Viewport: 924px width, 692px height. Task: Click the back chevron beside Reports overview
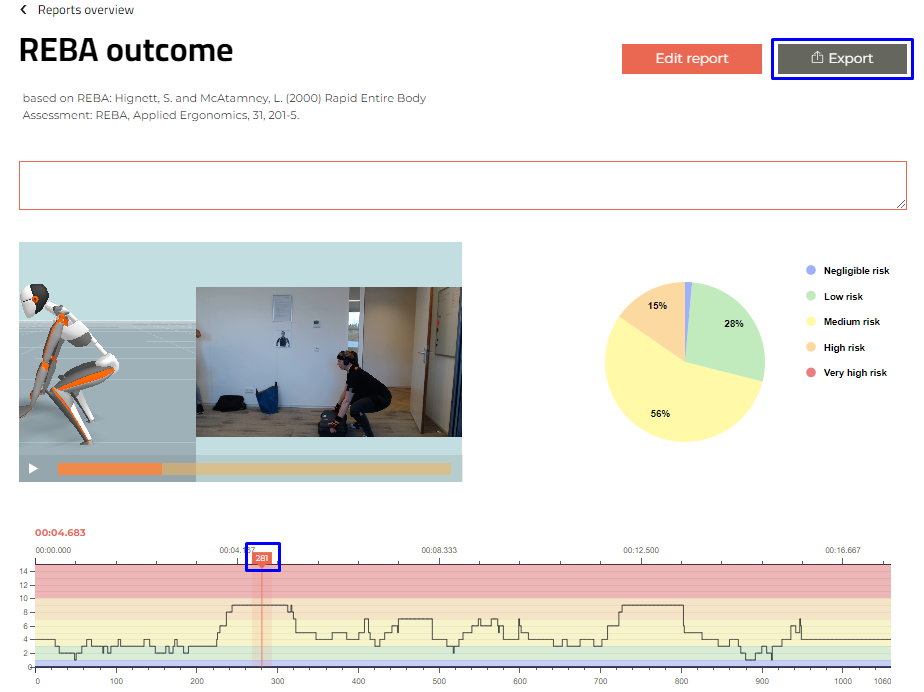[x=24, y=10]
